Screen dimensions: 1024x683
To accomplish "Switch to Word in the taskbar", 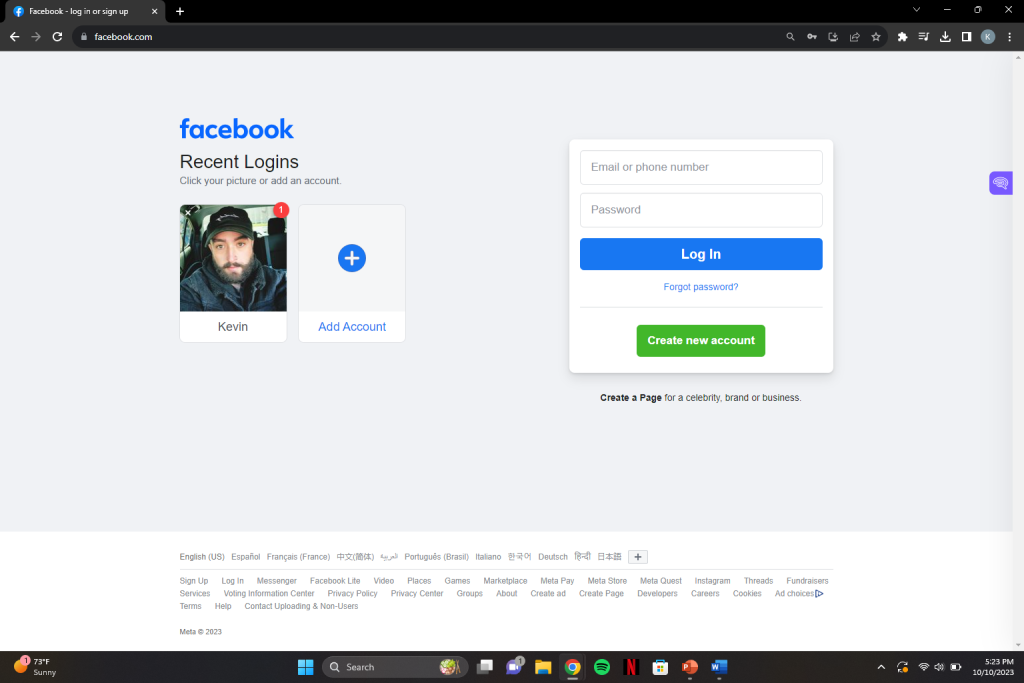I will pos(719,667).
